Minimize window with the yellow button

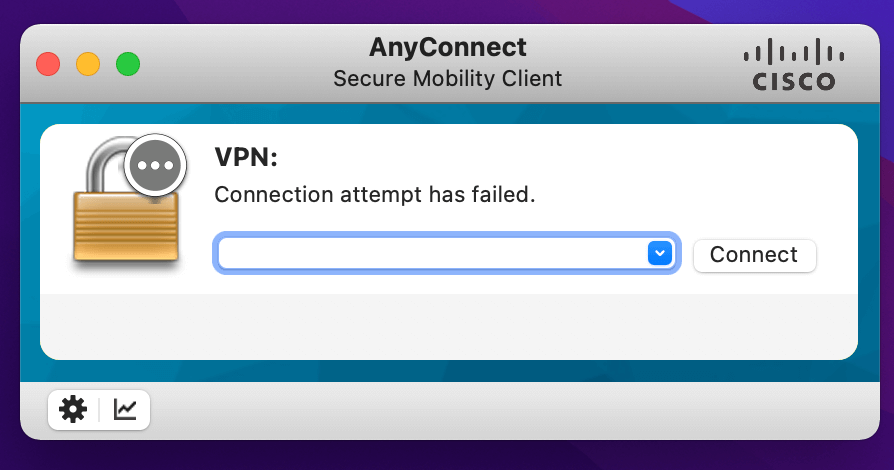[x=88, y=65]
